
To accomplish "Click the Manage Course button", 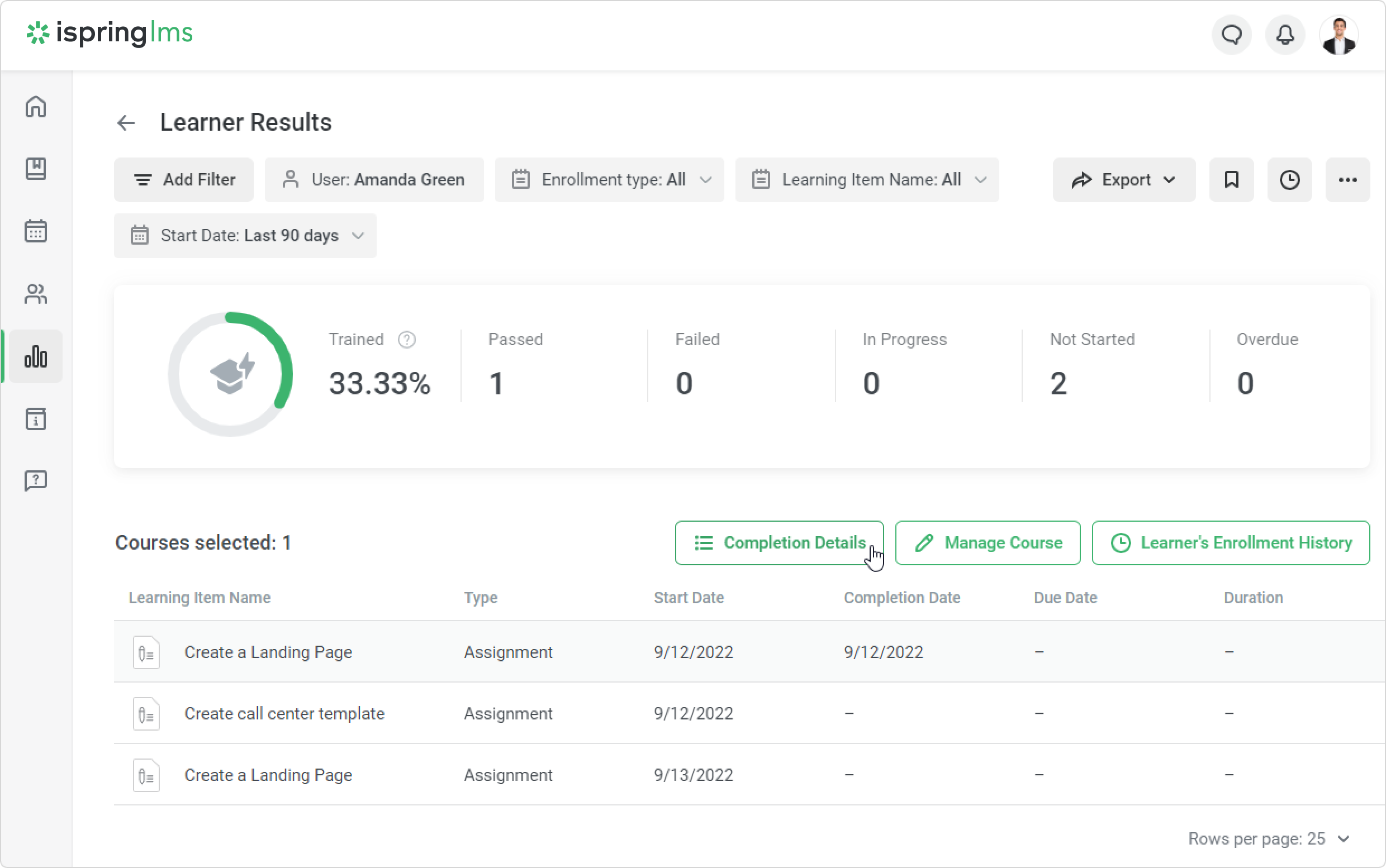I will pyautogui.click(x=988, y=543).
